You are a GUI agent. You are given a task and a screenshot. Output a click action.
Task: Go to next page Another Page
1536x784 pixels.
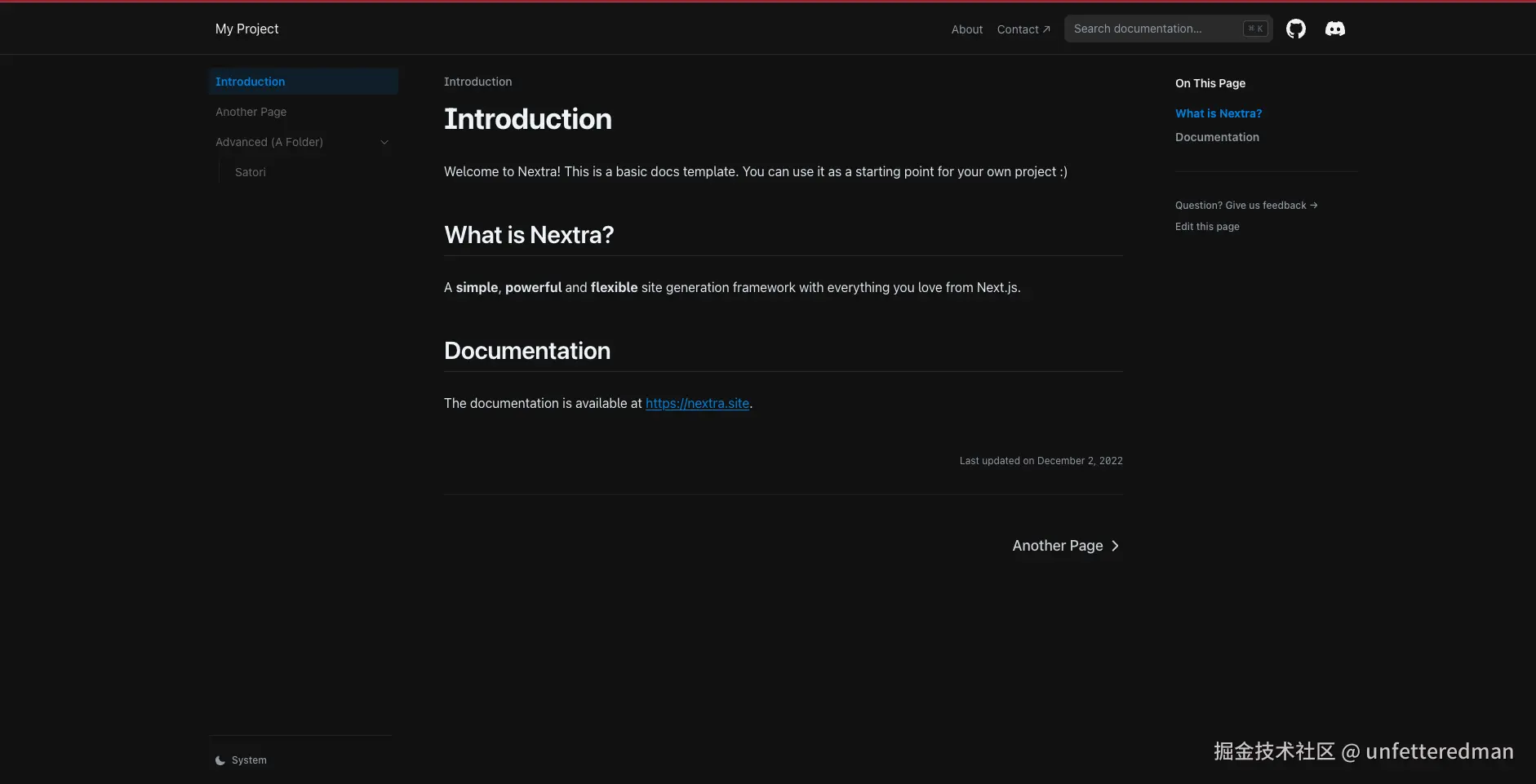(1066, 546)
